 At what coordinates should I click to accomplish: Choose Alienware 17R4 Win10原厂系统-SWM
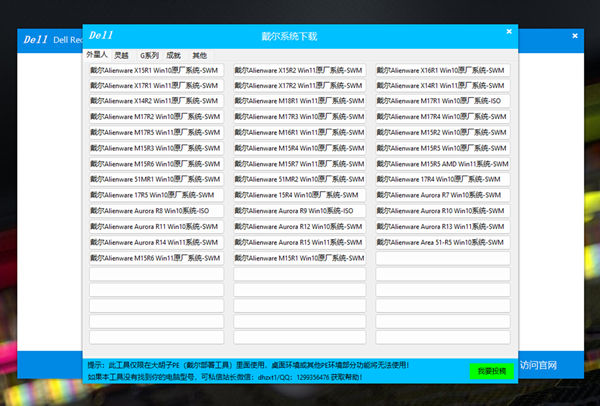point(443,179)
